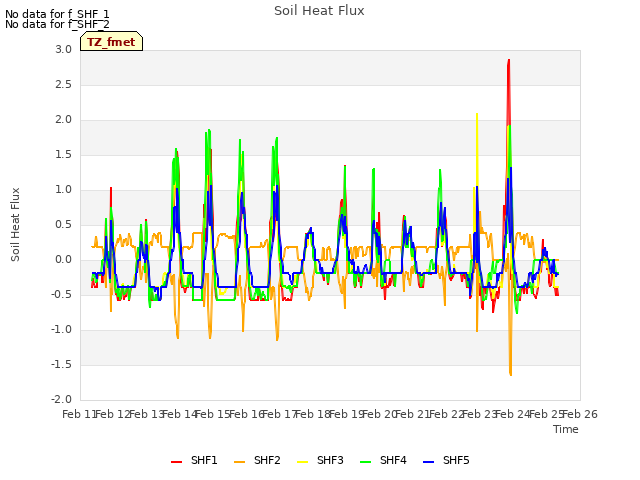Click the Feb 26 x-axis date label

(x=580, y=415)
